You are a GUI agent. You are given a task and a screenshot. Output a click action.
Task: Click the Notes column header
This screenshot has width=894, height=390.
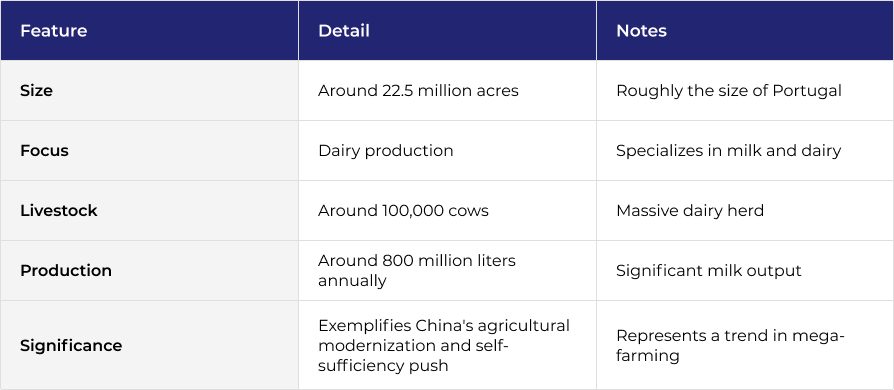(641, 30)
